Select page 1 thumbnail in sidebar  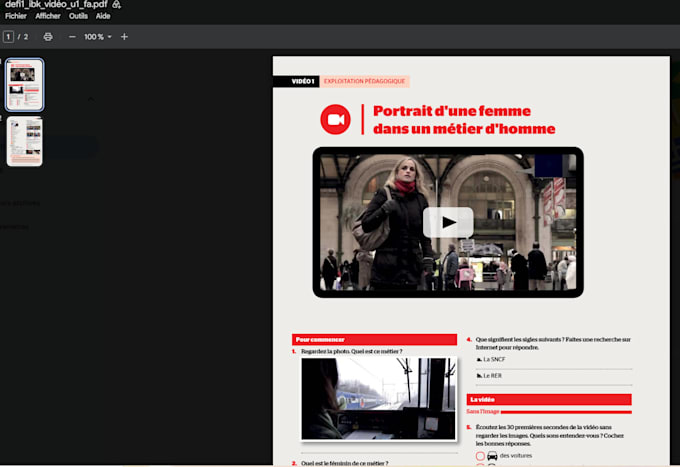(24, 84)
